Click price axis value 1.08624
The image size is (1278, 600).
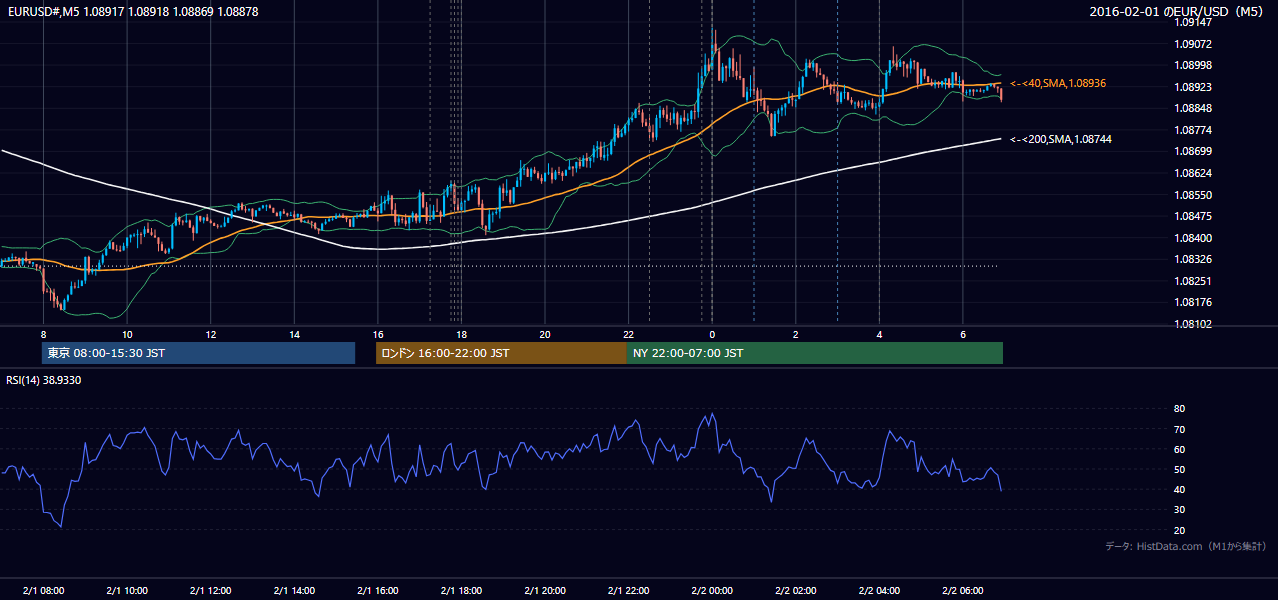(1194, 173)
